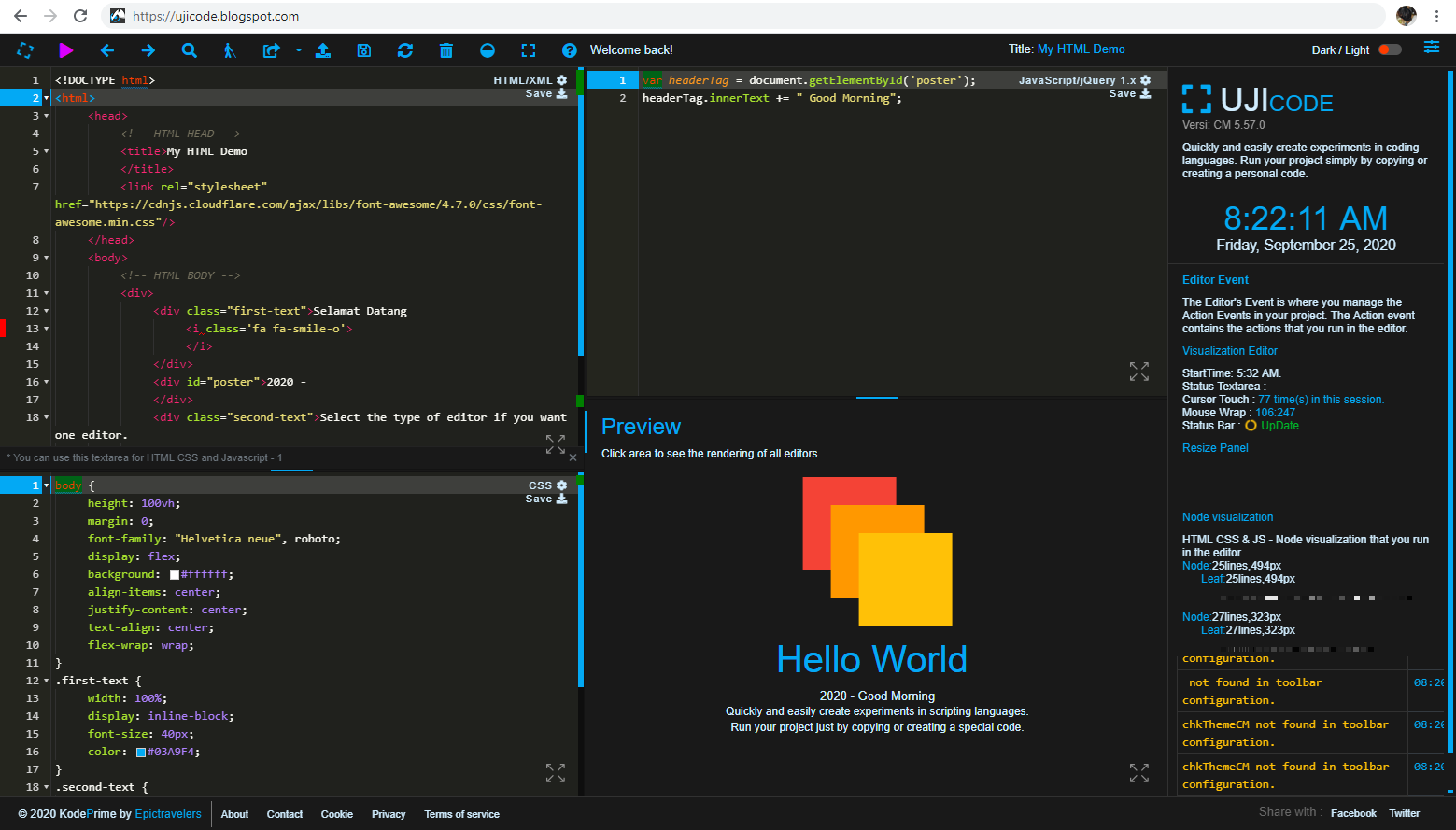1456x830 pixels.
Task: Share with the Facebook link
Action: point(1353,814)
